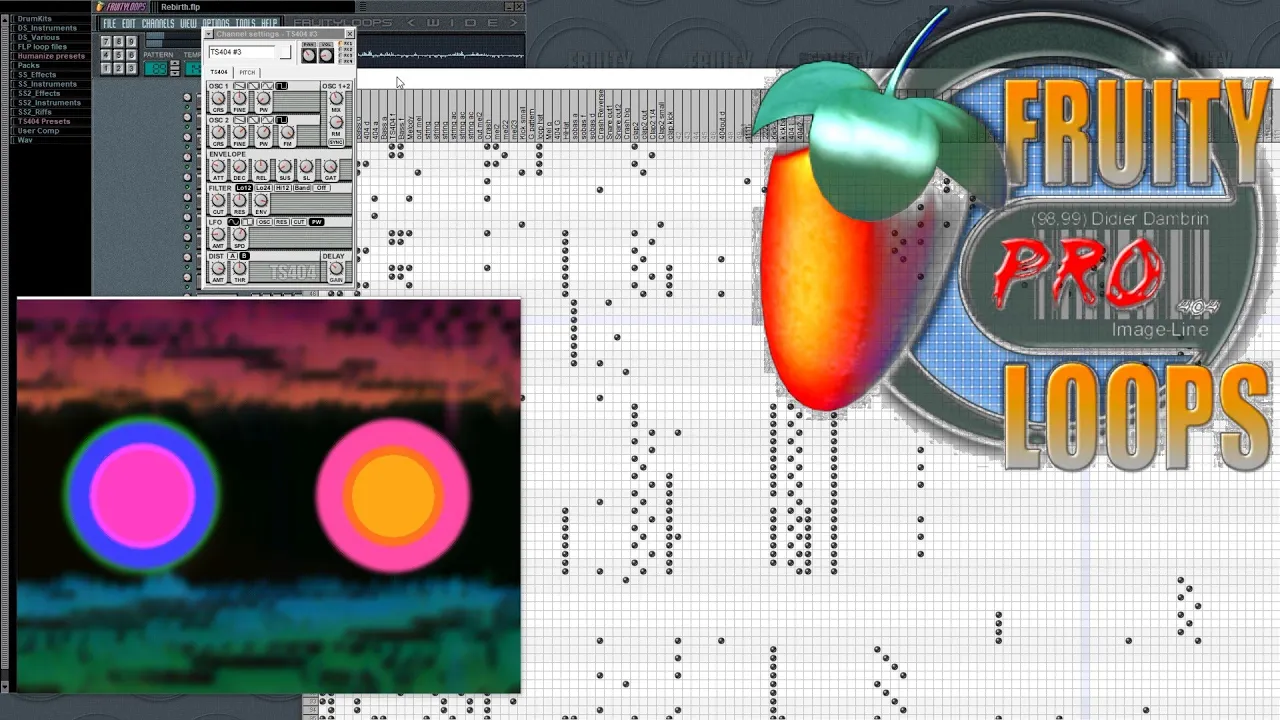Open the TOOLS menu
The height and width of the screenshot is (720, 1280).
pyautogui.click(x=245, y=23)
